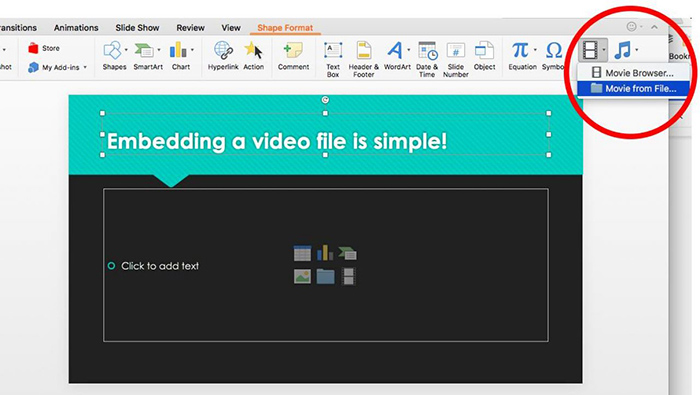Click the insert video placeholder icon
The image size is (700, 395).
(x=348, y=276)
